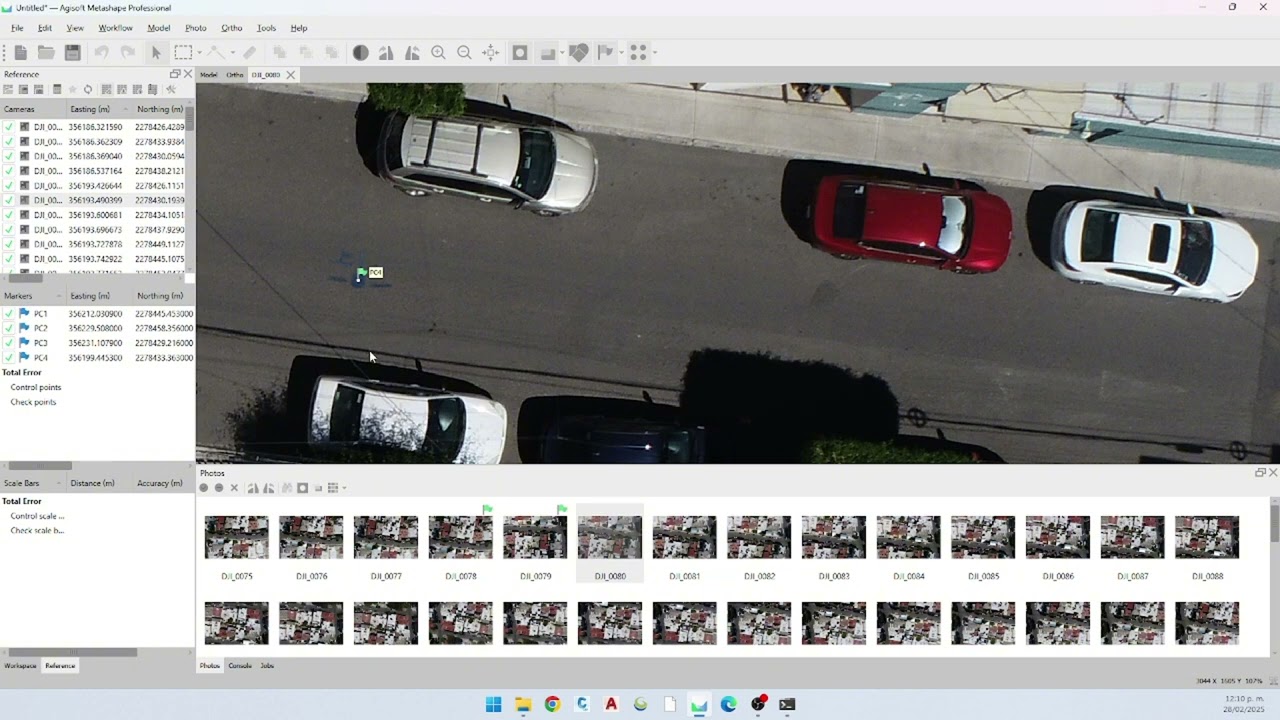The image size is (1280, 720).
Task: Enable cameras in the Photos pane toolbar
Action: click(x=204, y=488)
